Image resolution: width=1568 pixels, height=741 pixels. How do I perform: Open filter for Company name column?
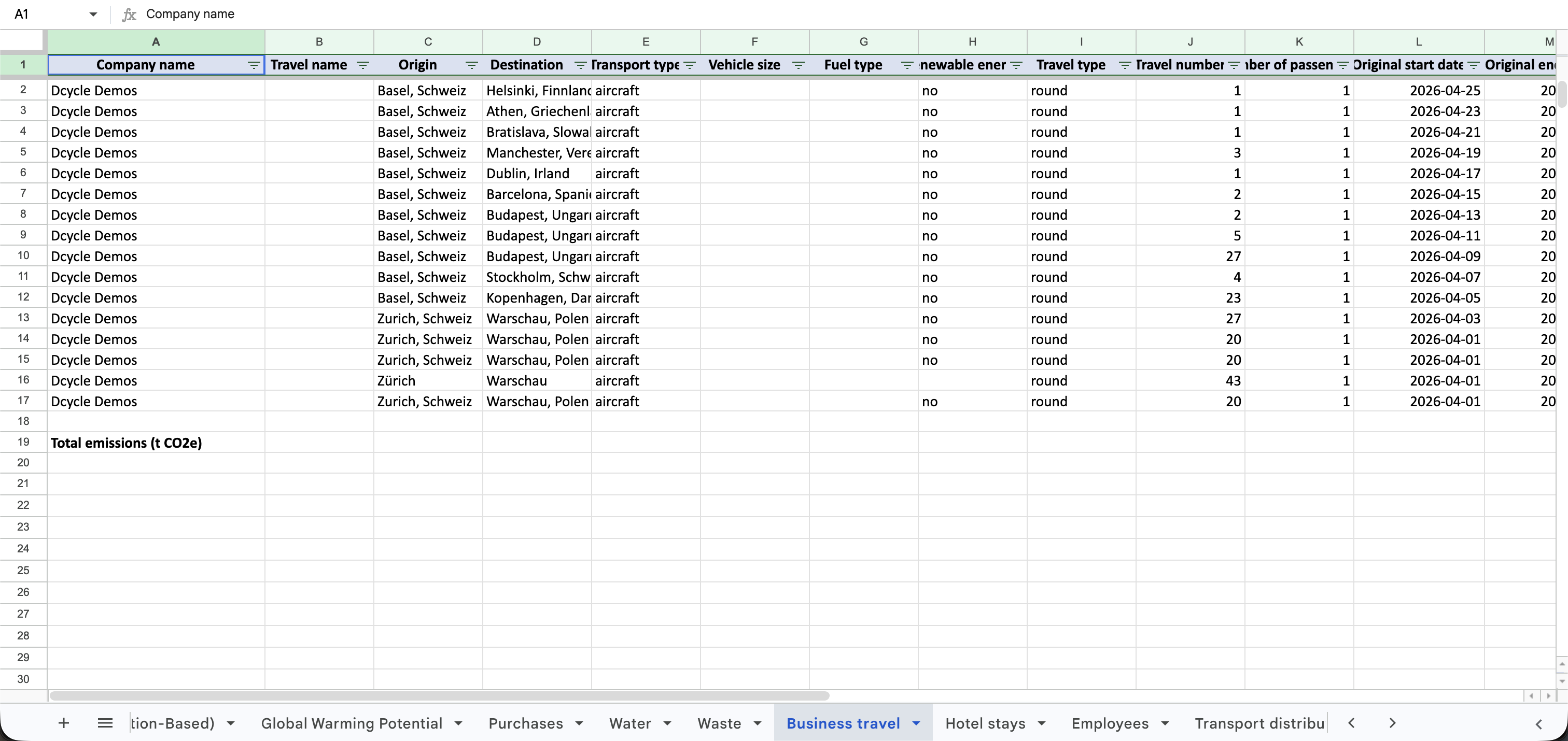point(254,65)
